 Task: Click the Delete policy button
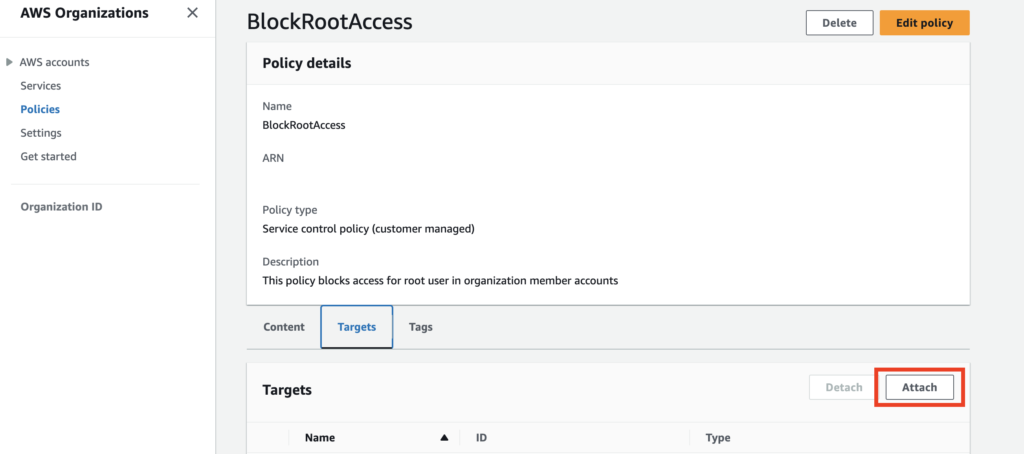[x=839, y=23]
